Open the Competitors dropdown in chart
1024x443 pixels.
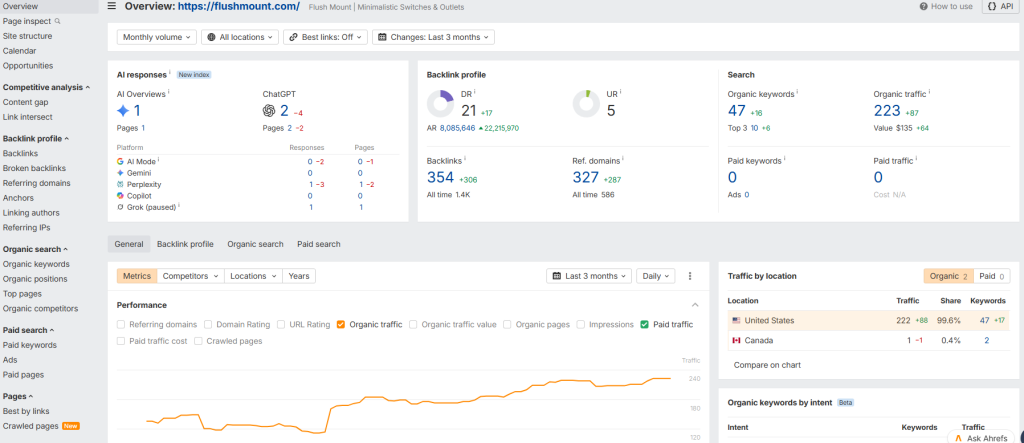(x=191, y=276)
